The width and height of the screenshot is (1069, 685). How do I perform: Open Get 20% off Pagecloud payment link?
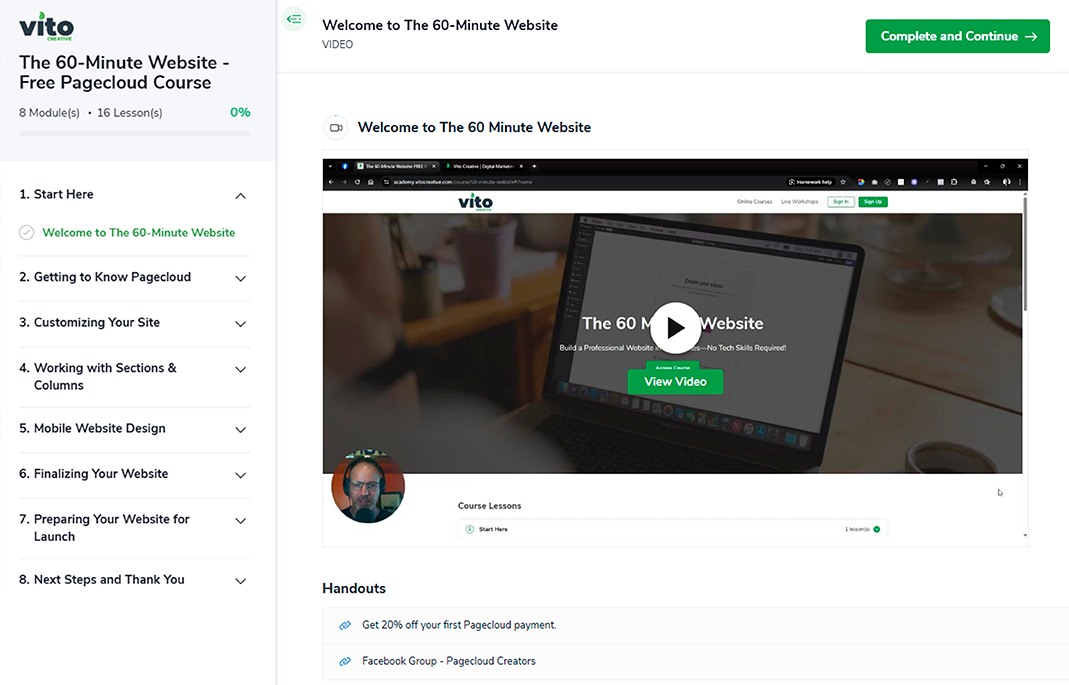point(459,625)
